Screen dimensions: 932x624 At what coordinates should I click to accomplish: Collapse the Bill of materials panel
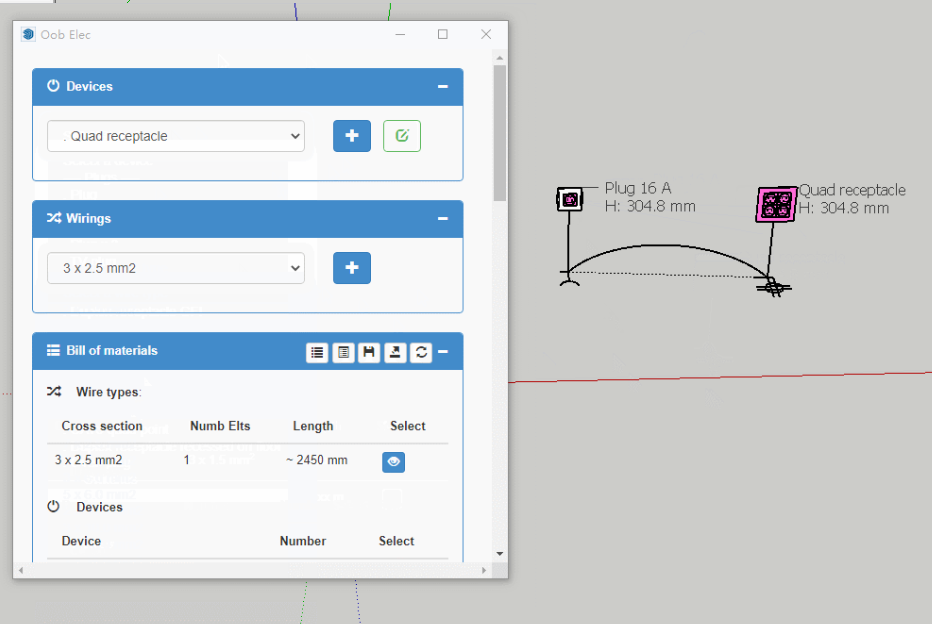click(443, 352)
